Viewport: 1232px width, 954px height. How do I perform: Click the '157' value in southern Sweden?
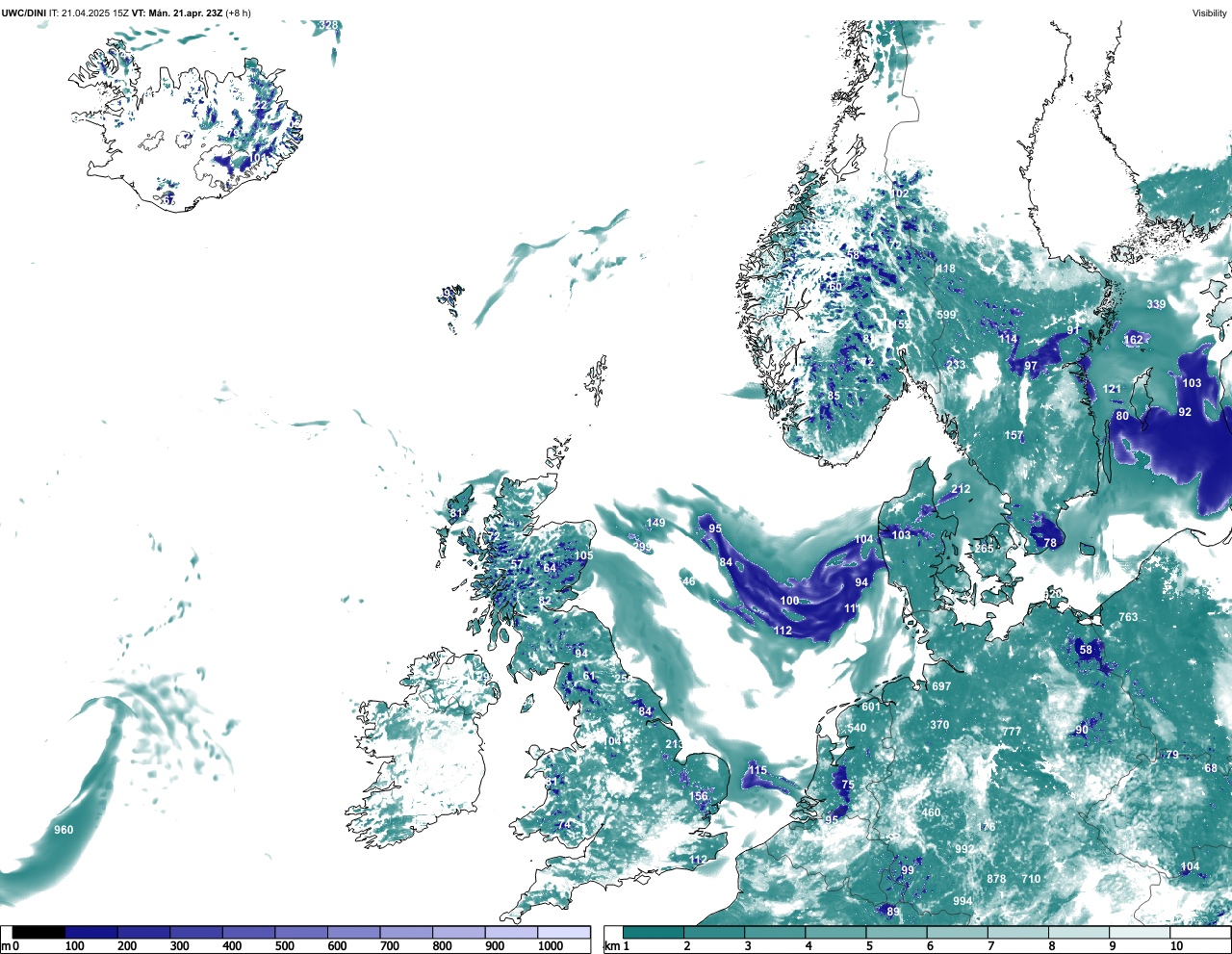[1014, 435]
